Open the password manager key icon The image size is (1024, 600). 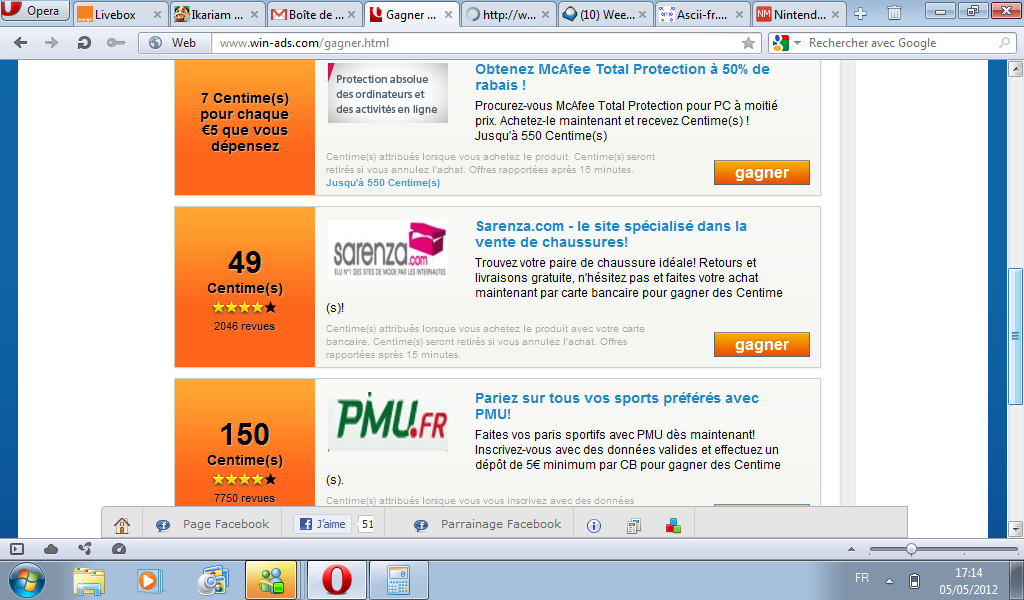point(116,42)
